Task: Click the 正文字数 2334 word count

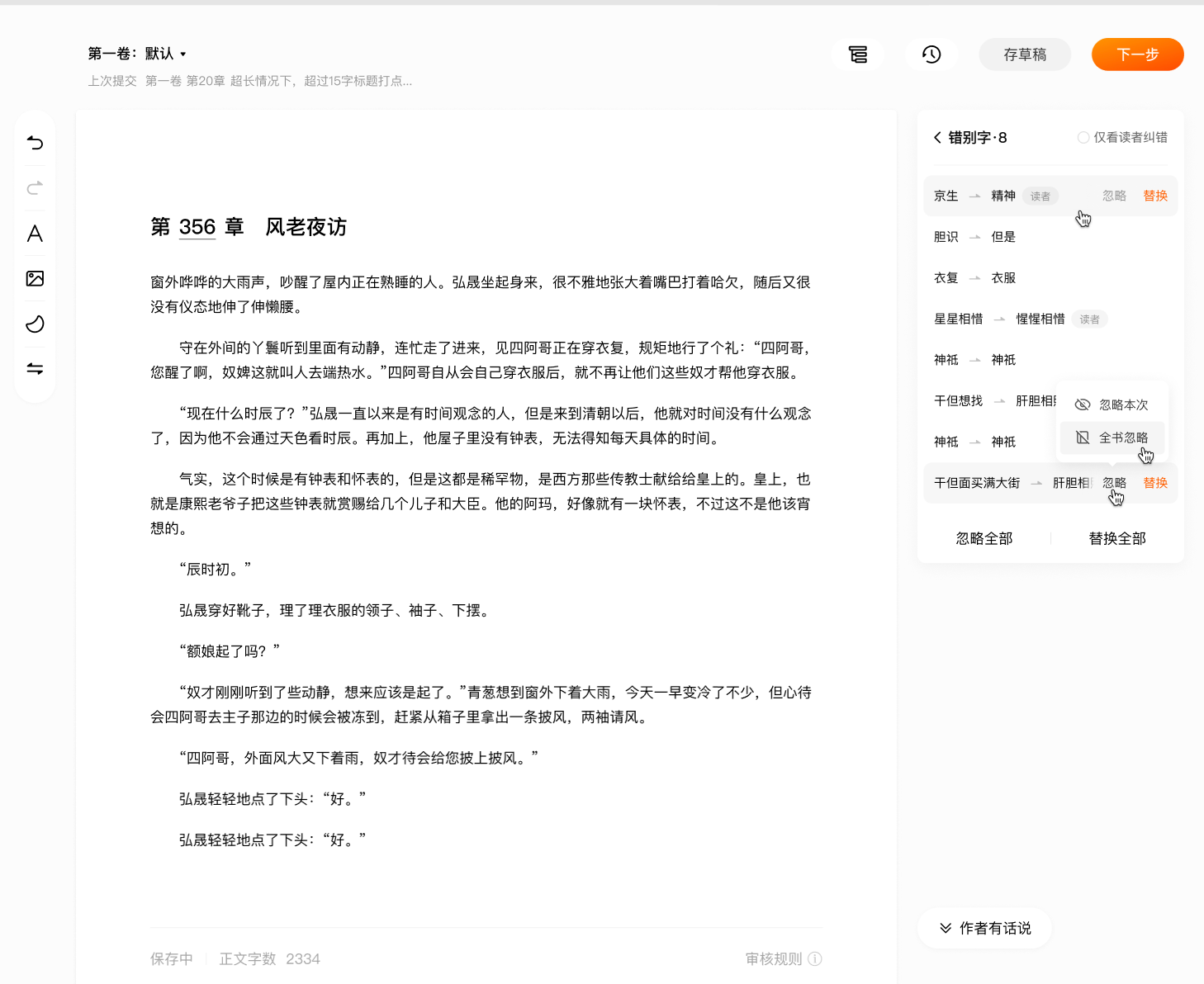Action: (269, 958)
